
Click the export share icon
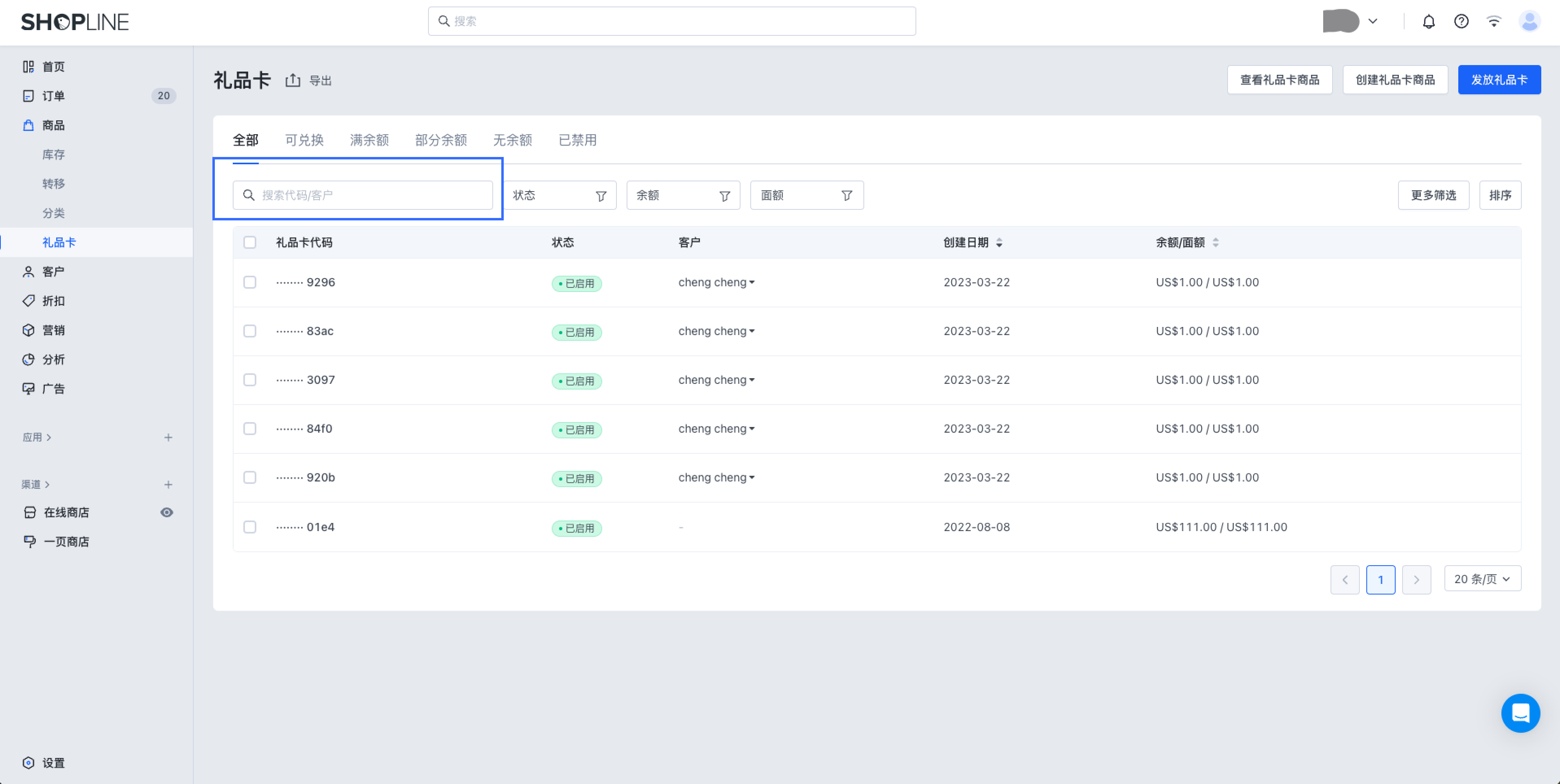click(x=293, y=80)
